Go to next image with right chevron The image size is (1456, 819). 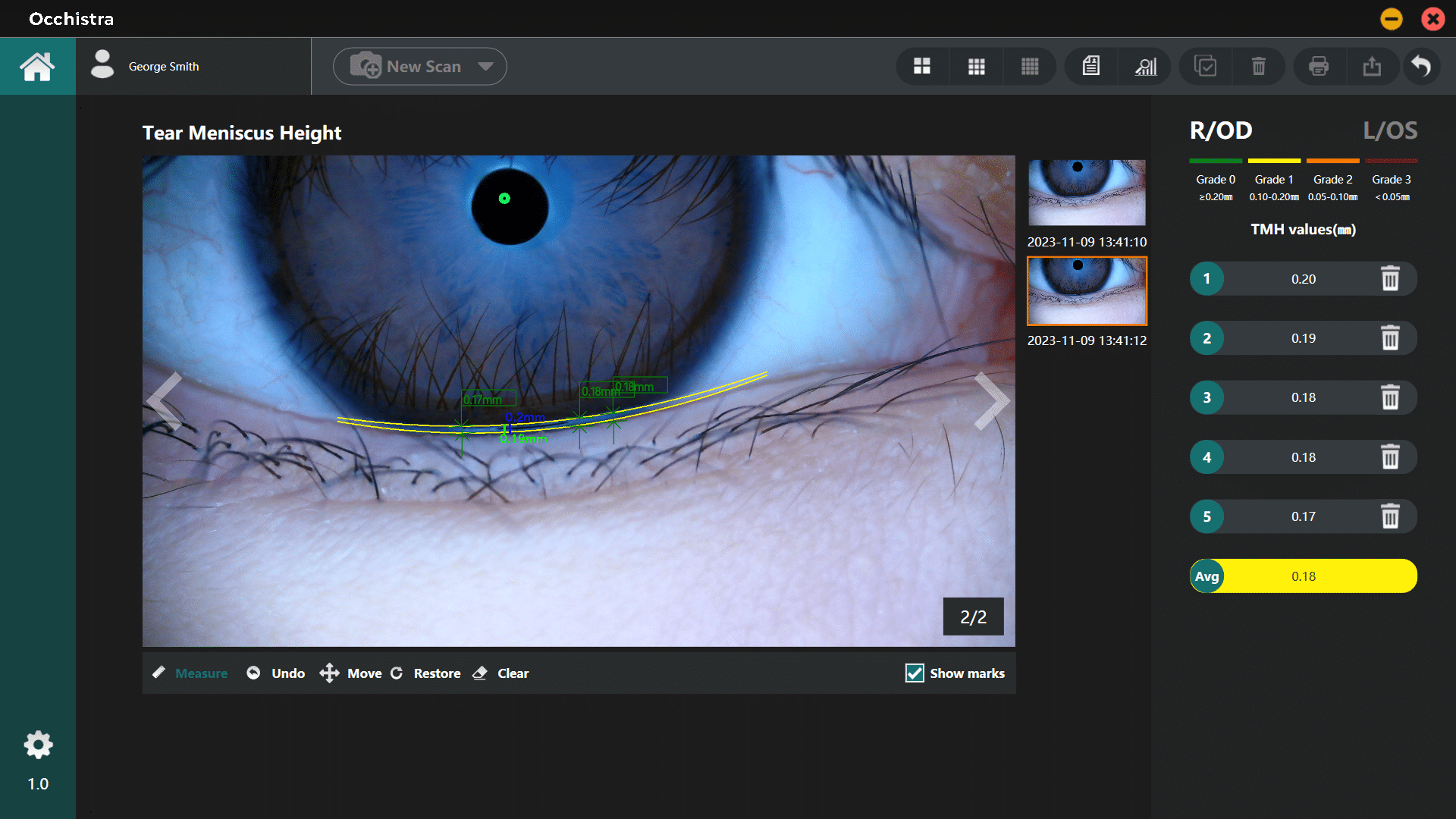(990, 400)
